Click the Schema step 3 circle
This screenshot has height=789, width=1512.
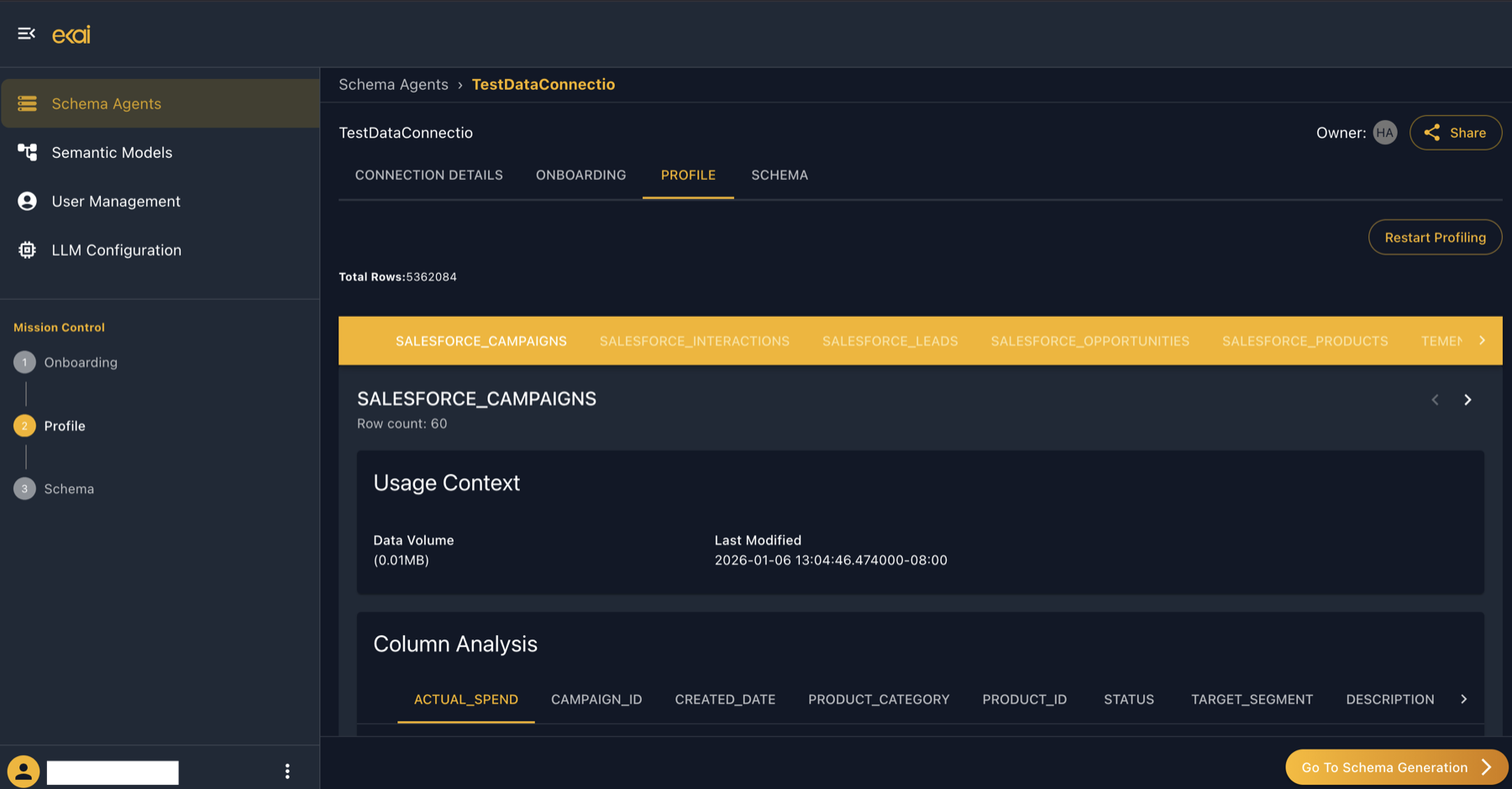coord(24,488)
